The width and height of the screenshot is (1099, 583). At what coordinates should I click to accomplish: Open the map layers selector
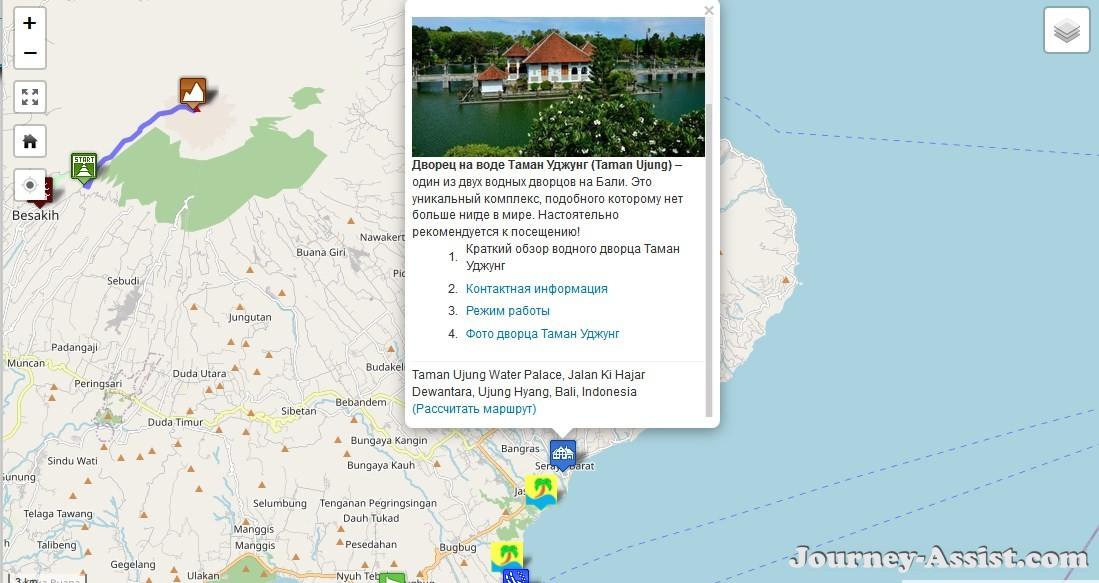click(x=1066, y=31)
